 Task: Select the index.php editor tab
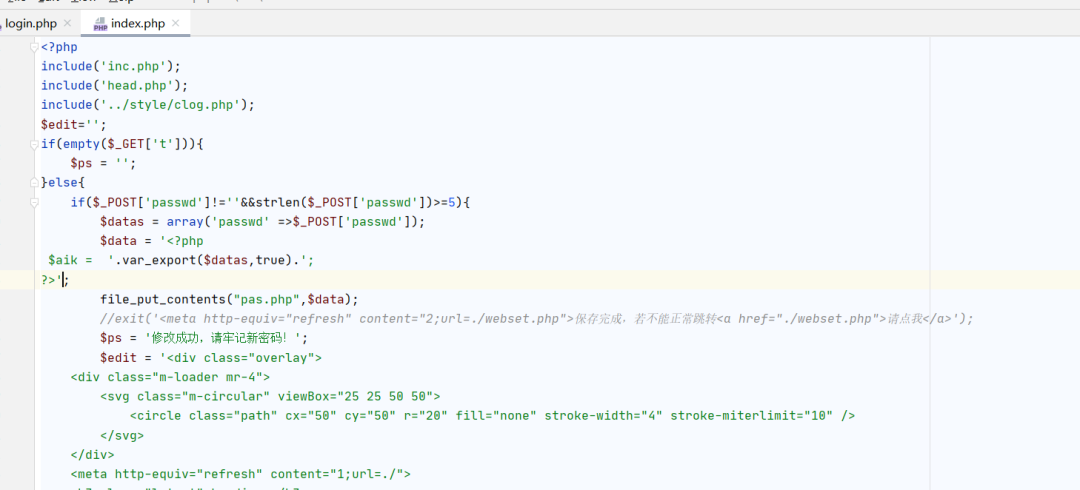(137, 23)
